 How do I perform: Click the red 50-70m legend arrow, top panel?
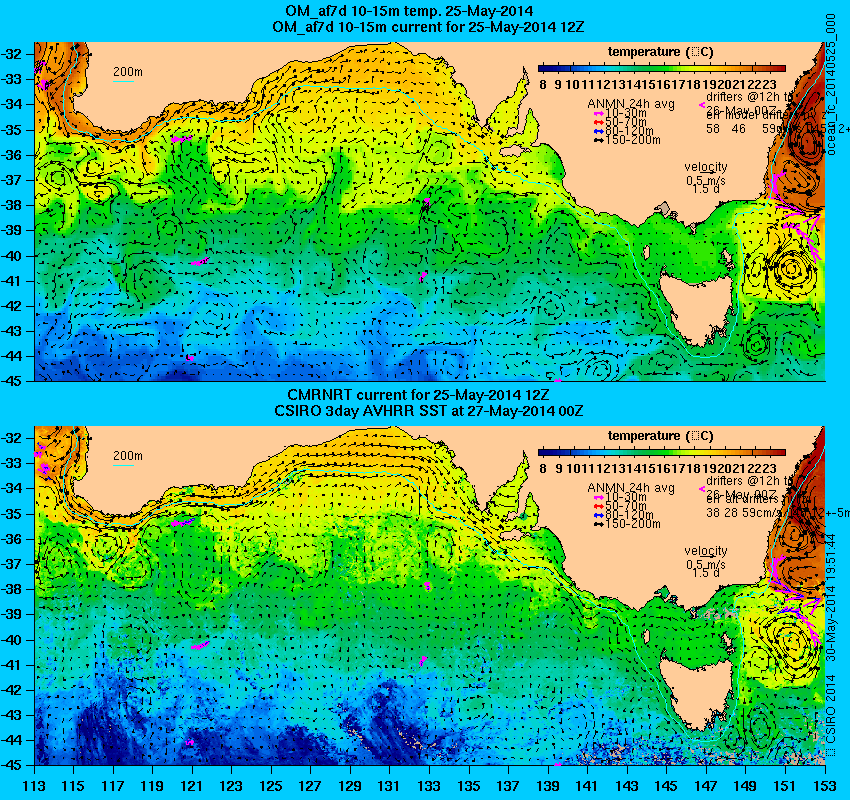click(598, 122)
